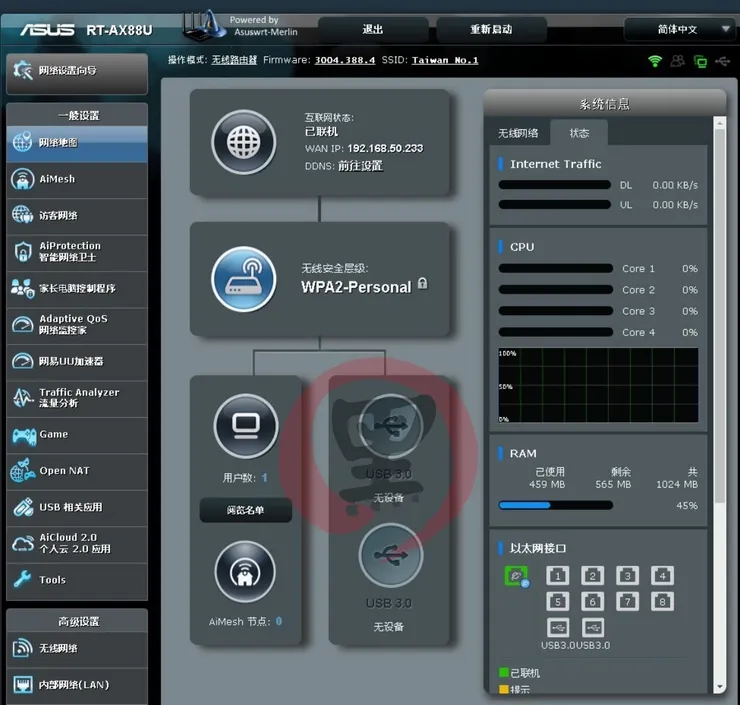Open the 简体中文 language dropdown

coord(679,29)
